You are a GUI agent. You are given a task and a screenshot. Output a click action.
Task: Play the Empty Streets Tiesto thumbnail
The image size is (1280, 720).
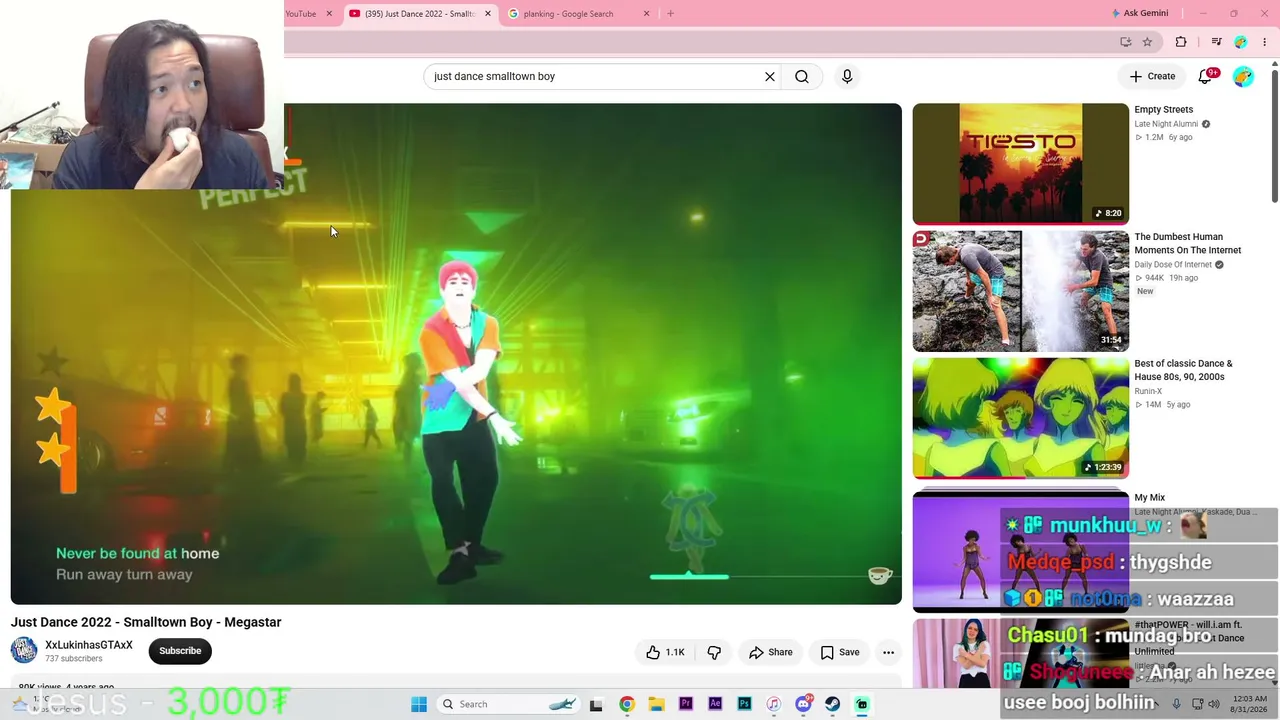click(x=1020, y=163)
